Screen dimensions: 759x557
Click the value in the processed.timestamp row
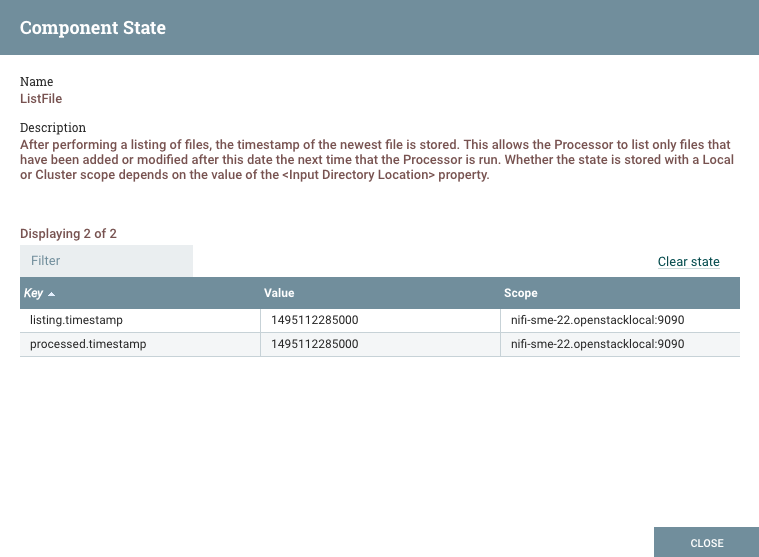pos(315,344)
